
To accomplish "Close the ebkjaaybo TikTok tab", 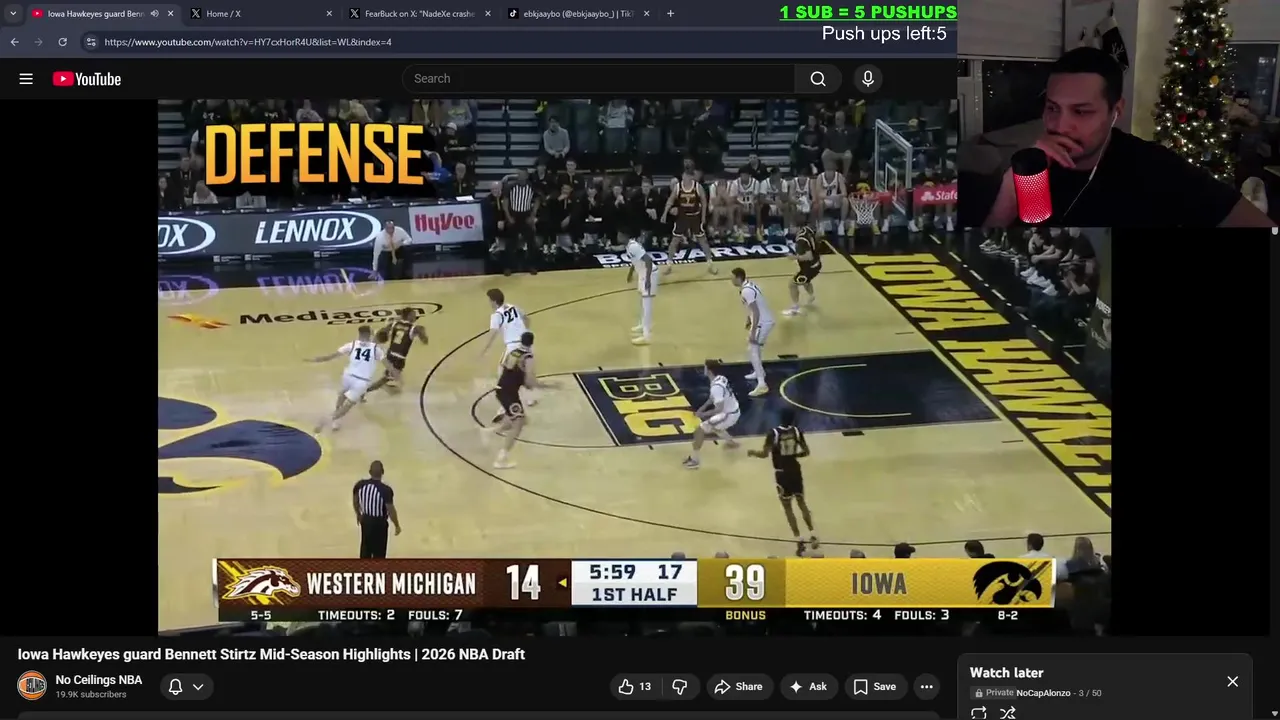I will [x=646, y=14].
